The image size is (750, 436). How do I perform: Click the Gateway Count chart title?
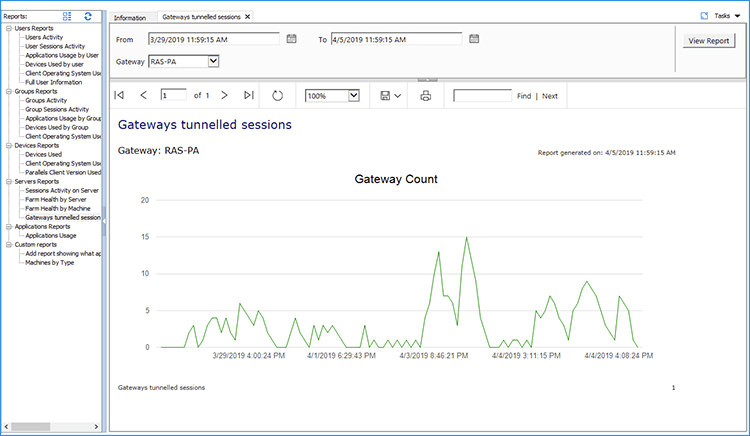[396, 179]
